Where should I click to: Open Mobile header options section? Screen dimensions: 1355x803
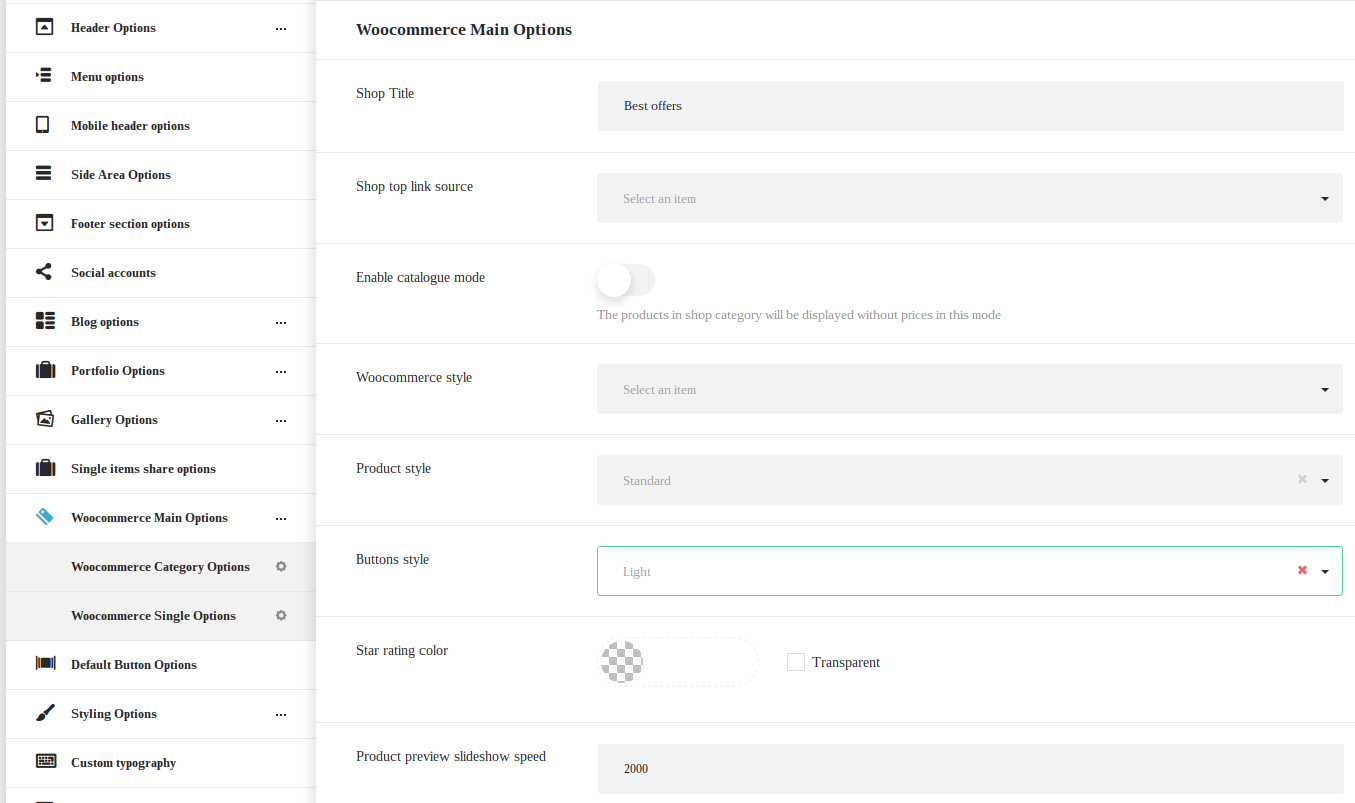[161, 126]
